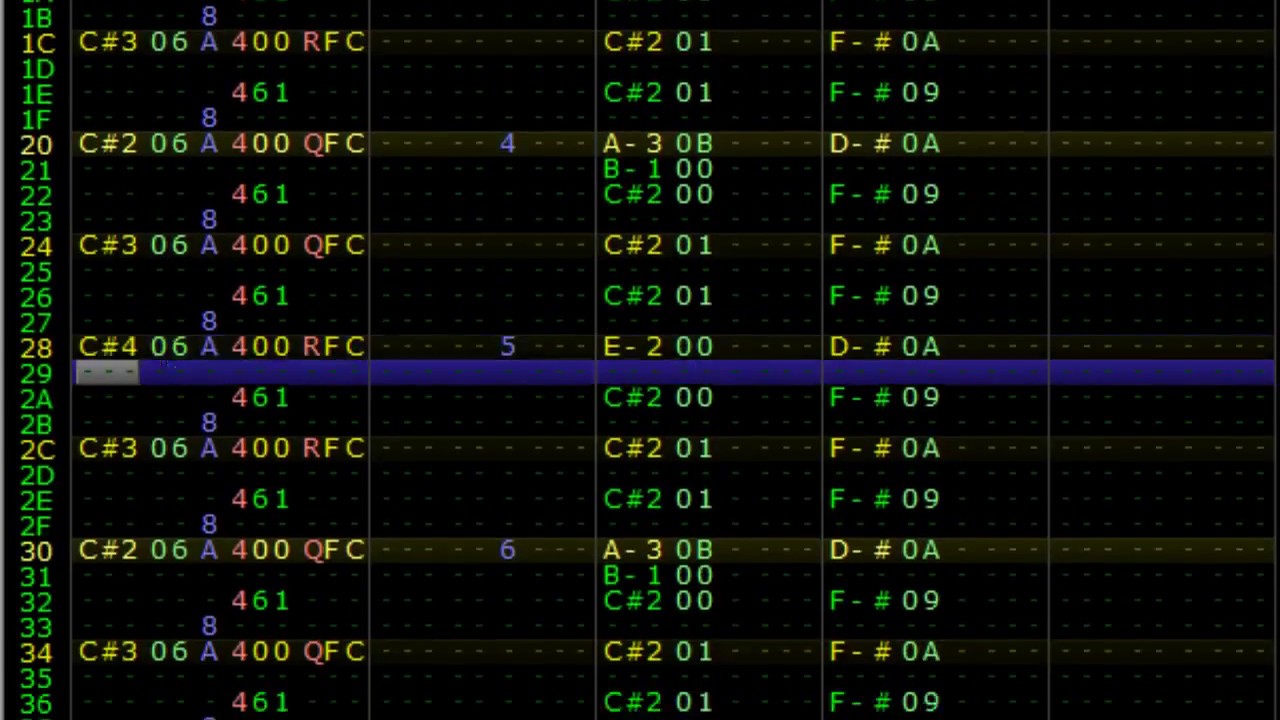Select the F-# 0A entry on row 1C
This screenshot has height=720, width=1280.
(884, 42)
